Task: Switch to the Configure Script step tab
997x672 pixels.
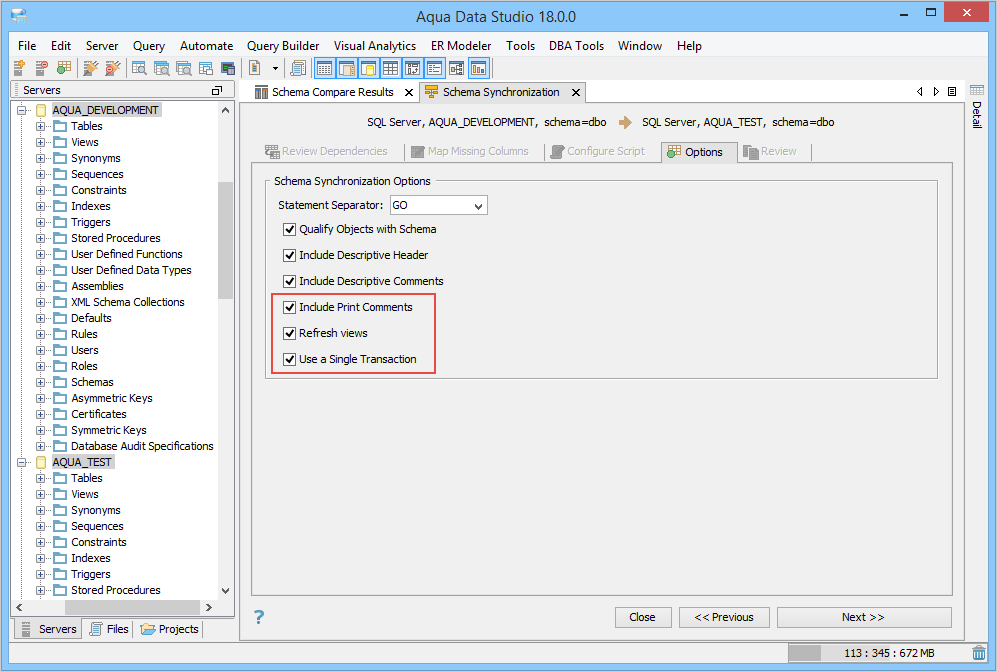Action: (x=598, y=151)
